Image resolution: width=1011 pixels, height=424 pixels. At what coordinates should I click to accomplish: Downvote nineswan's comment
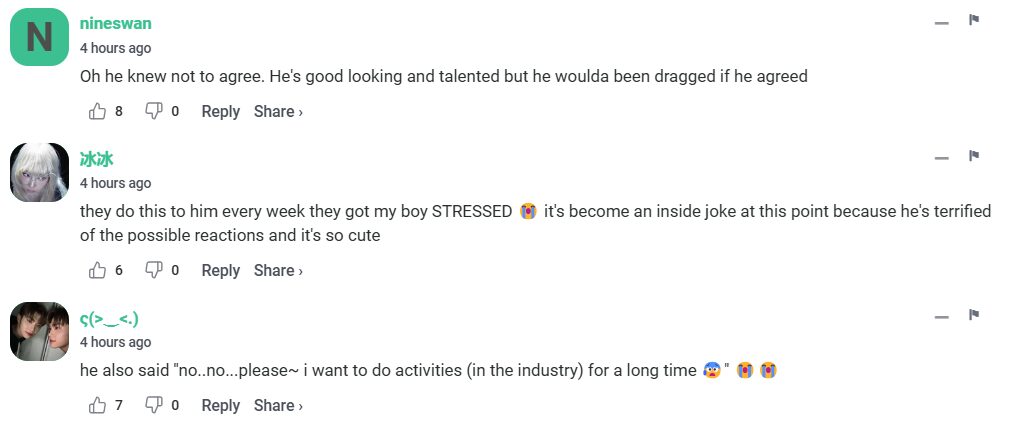click(154, 111)
